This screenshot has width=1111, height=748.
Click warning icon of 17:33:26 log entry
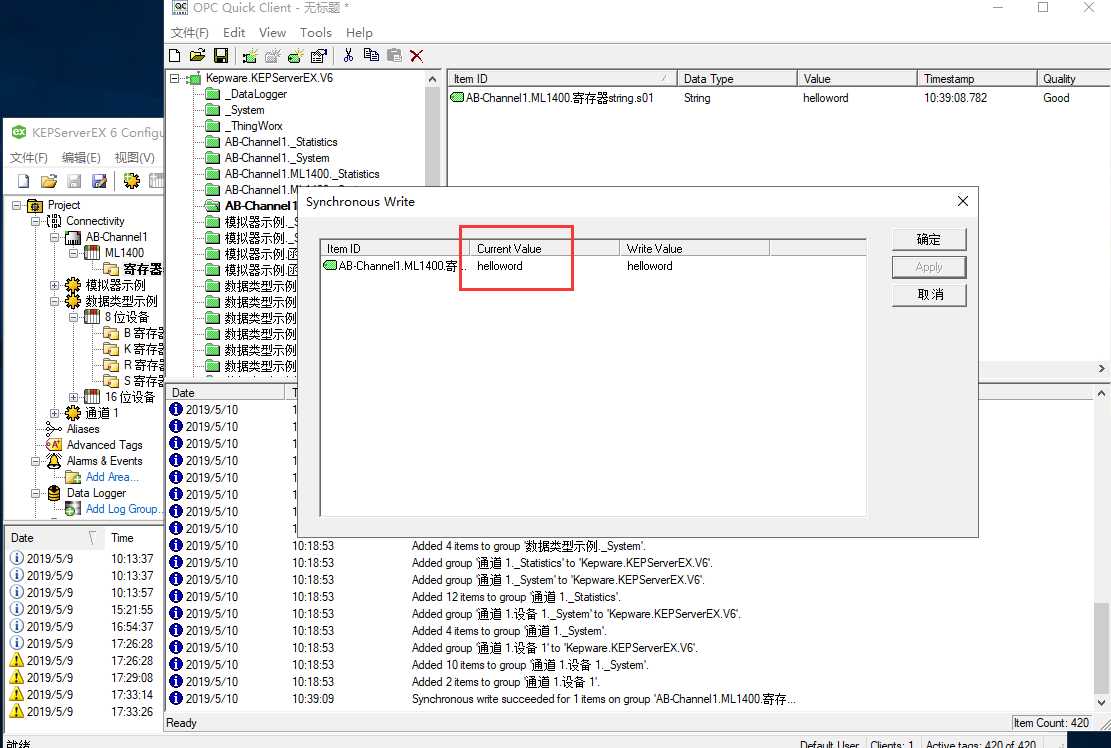coord(16,711)
